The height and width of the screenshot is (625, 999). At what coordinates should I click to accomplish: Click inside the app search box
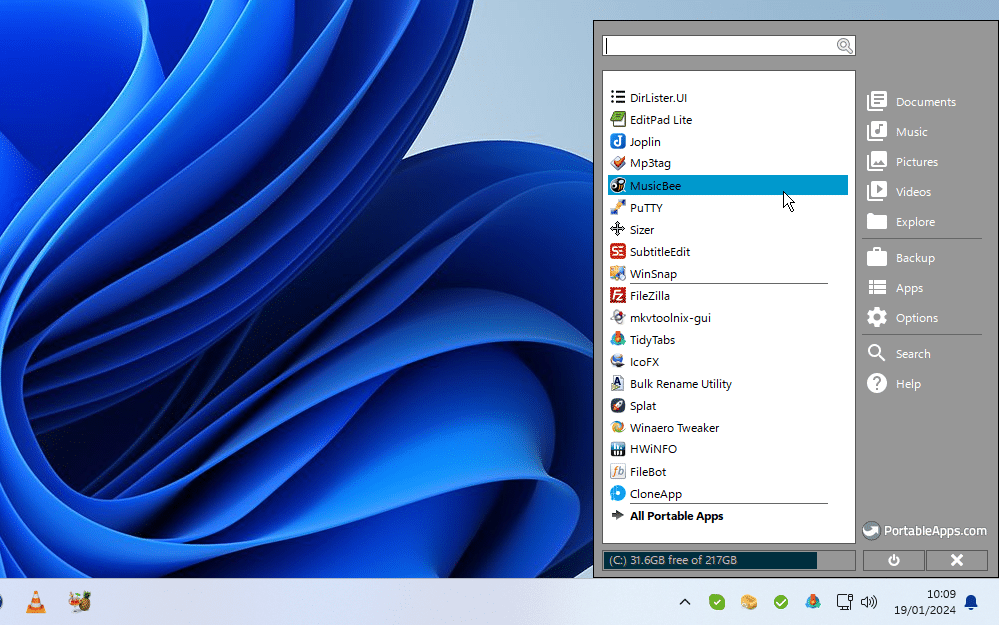[x=720, y=45]
